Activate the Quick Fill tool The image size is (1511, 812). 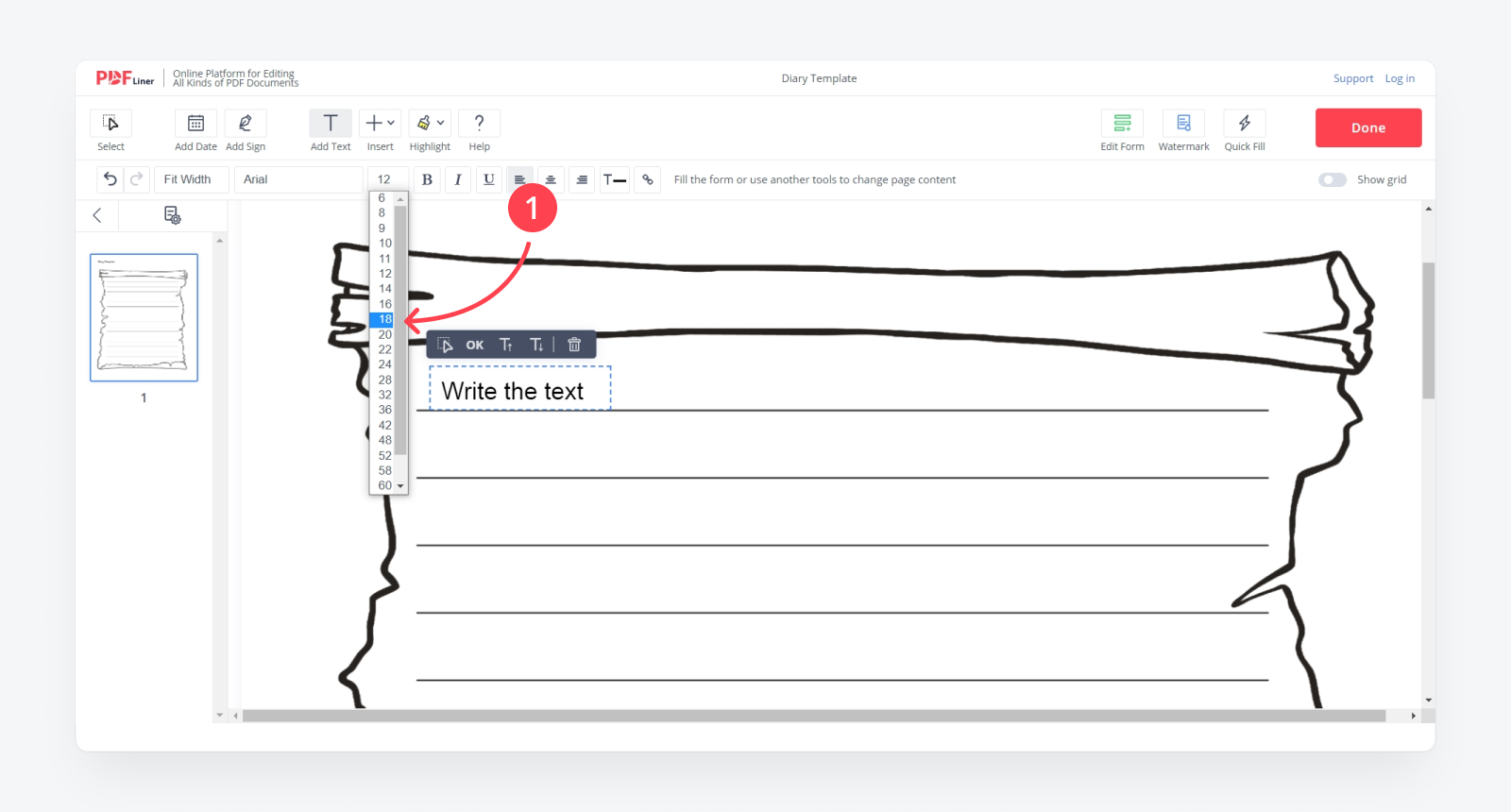tap(1245, 124)
